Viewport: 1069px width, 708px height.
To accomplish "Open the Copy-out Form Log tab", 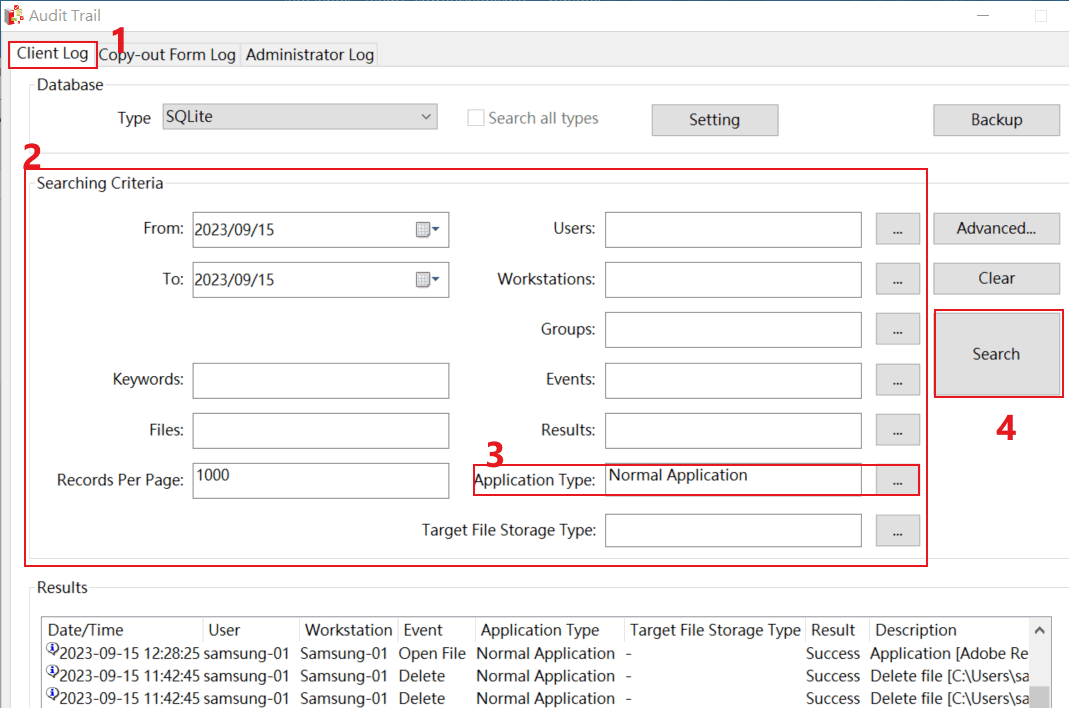I will (168, 55).
